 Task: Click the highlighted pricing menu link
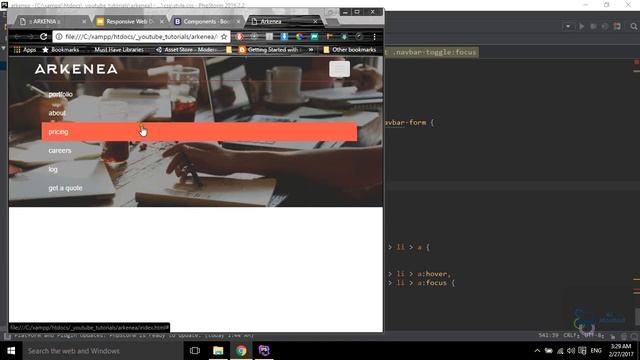point(199,132)
